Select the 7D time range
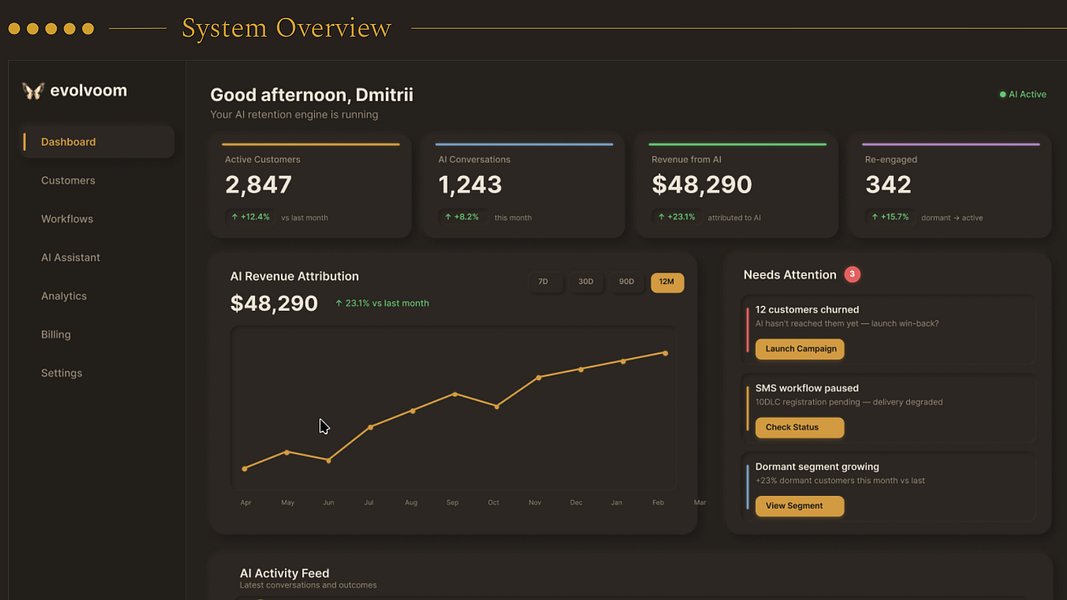The height and width of the screenshot is (600, 1067). point(543,282)
